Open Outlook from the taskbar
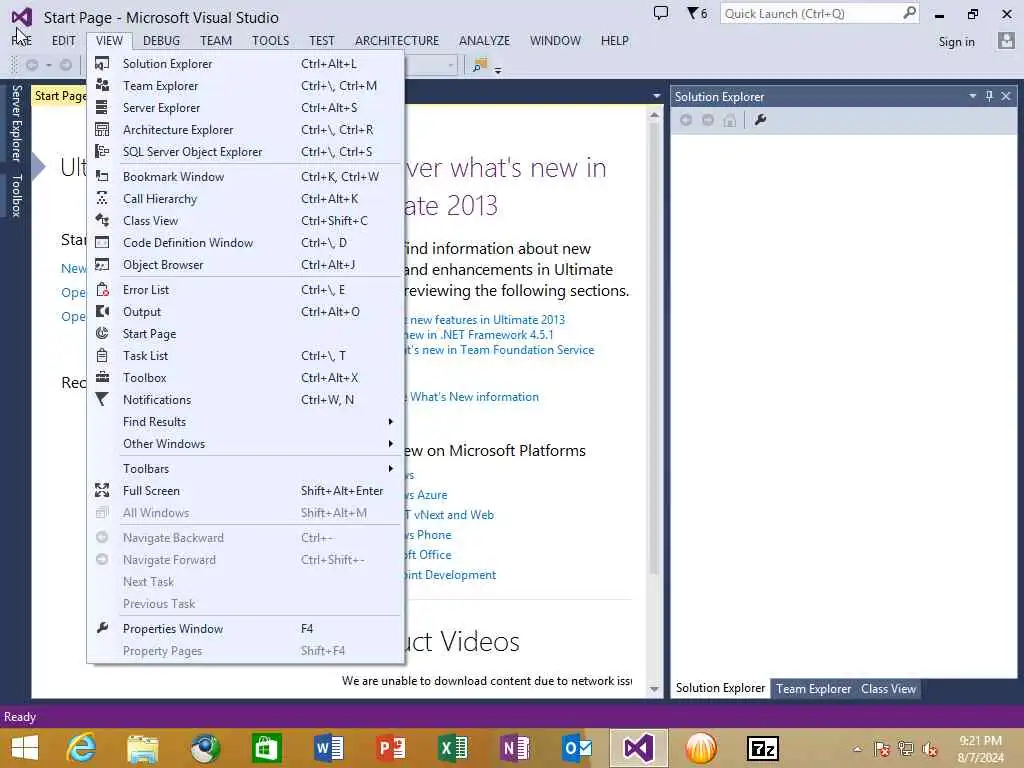The width and height of the screenshot is (1024, 768). [577, 748]
